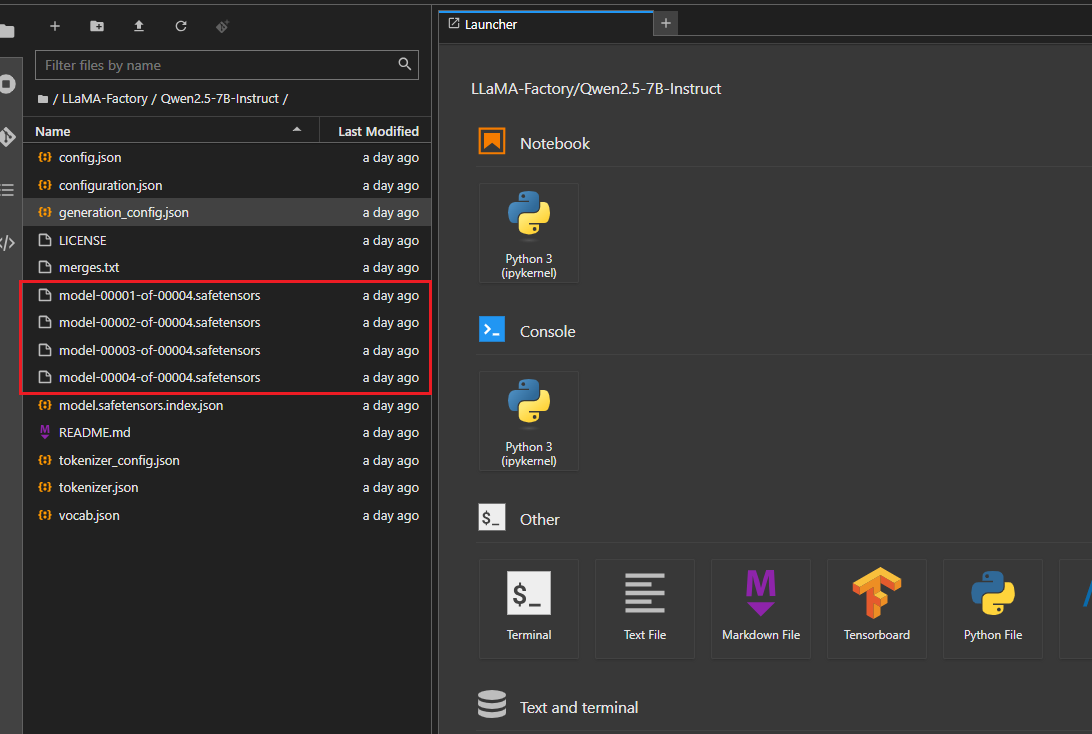Open the Git sidebar panel
The height and width of the screenshot is (734, 1092).
7,136
